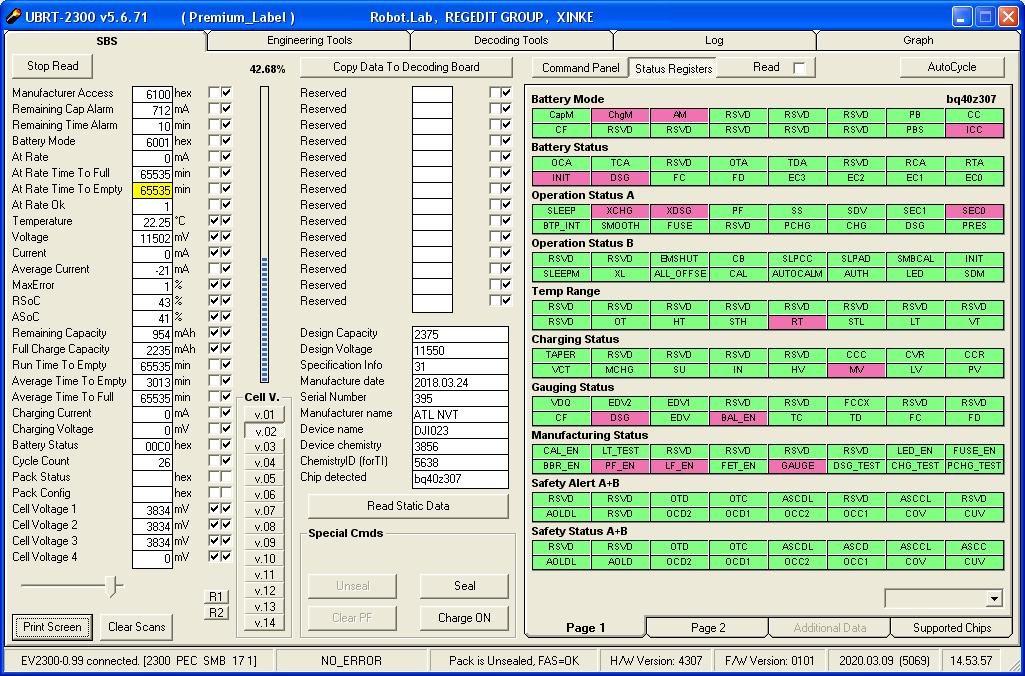Go to the Decoding Tools tab
The width and height of the screenshot is (1025, 676).
click(x=511, y=41)
